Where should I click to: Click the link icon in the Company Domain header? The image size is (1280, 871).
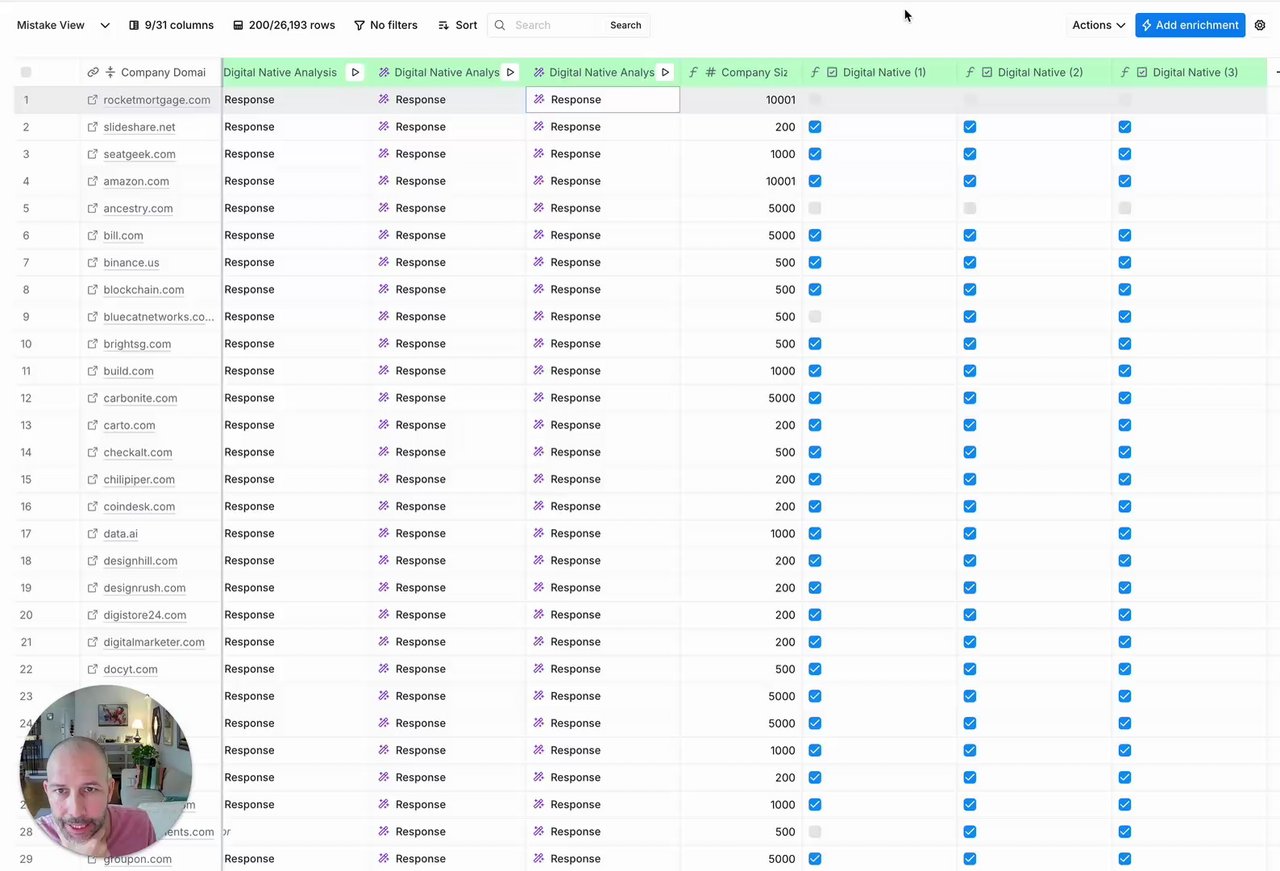coord(93,72)
